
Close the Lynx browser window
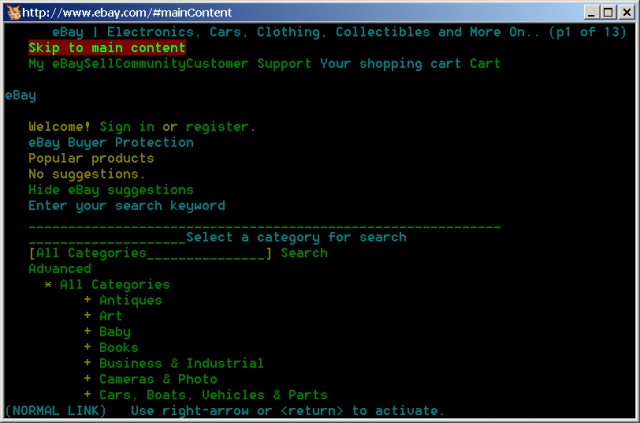[x=627, y=13]
